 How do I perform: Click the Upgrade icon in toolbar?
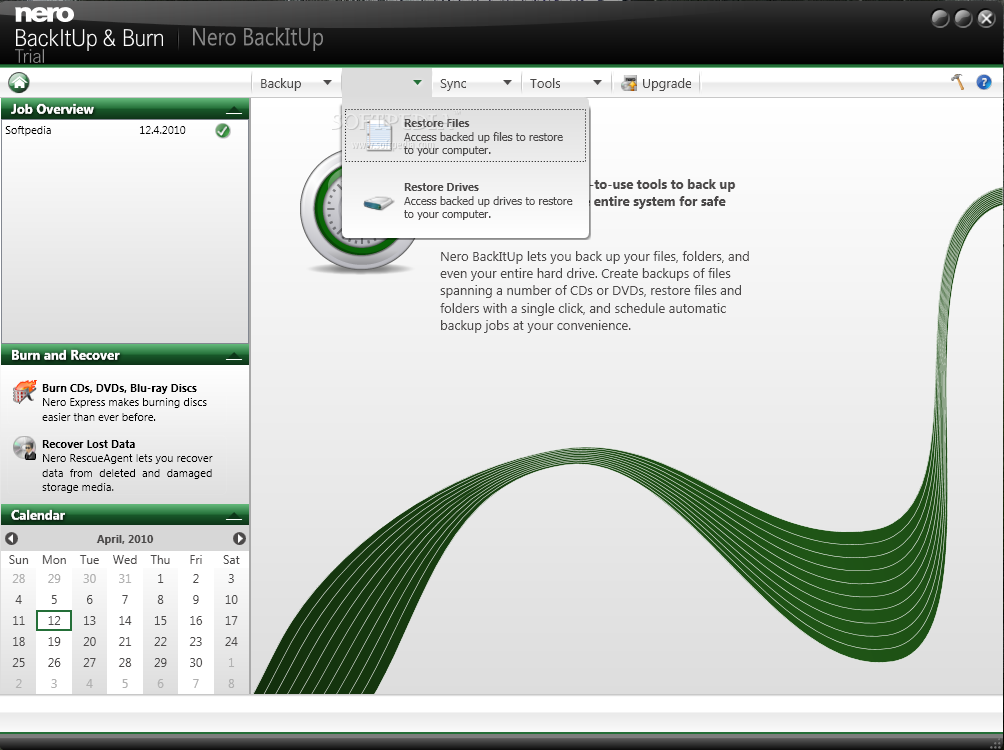[629, 83]
